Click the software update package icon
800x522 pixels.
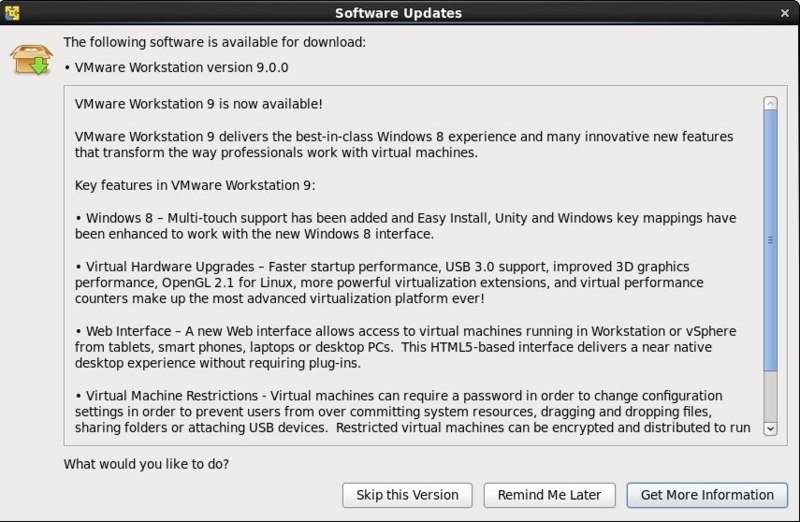coord(29,61)
